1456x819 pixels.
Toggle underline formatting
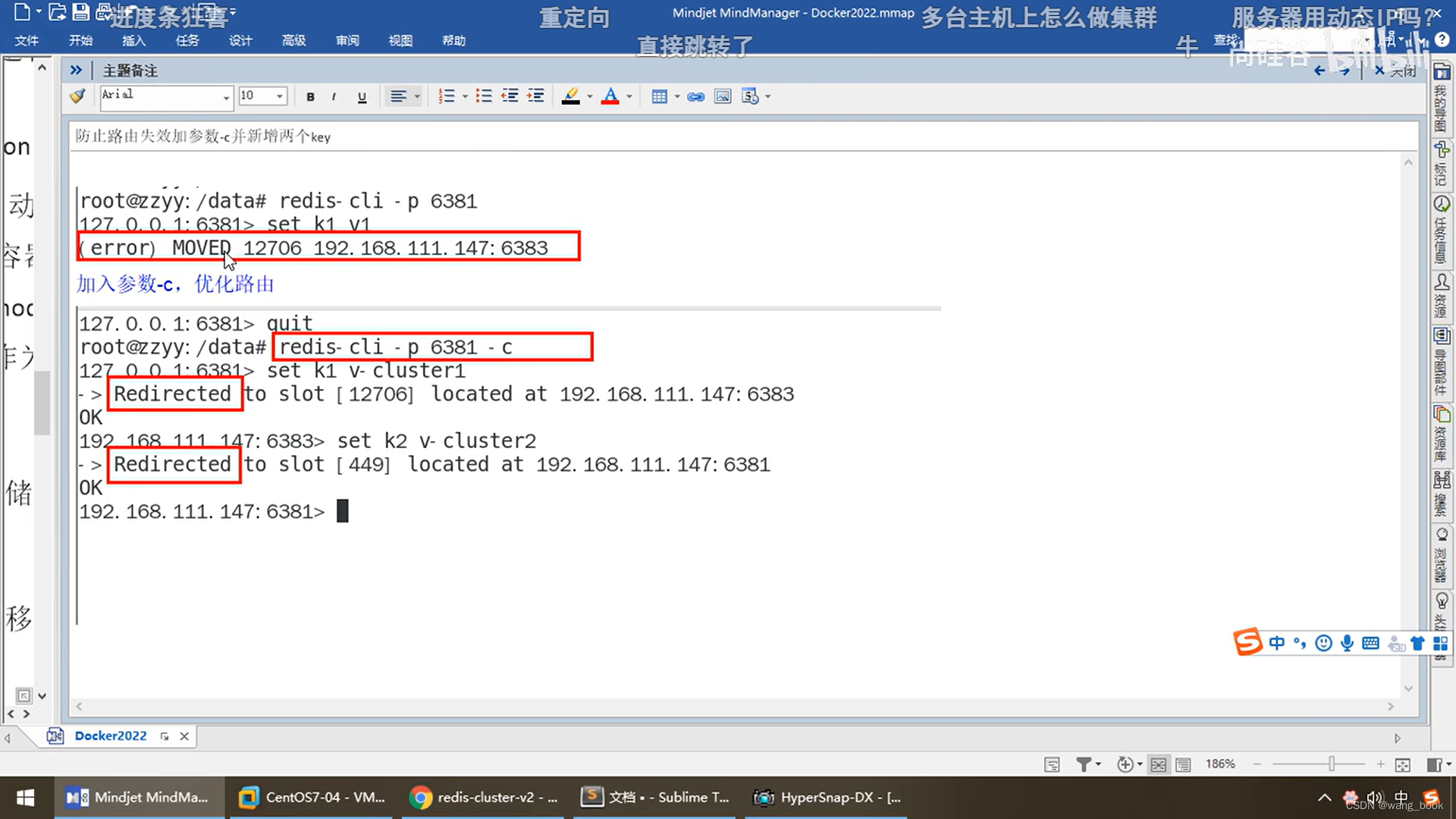click(x=362, y=96)
